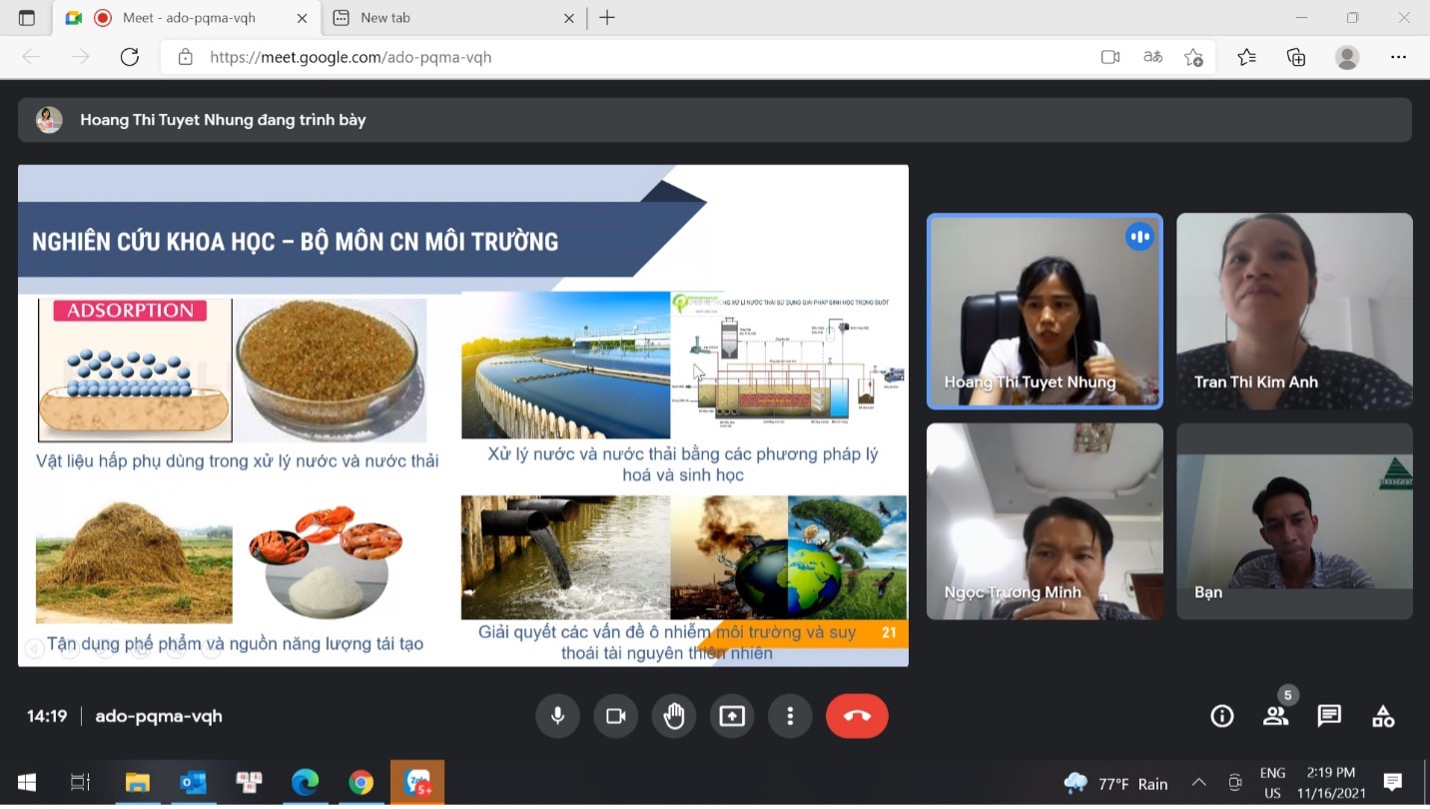Image resolution: width=1430 pixels, height=809 pixels.
Task: Open the more options three-dot menu
Action: pos(790,716)
